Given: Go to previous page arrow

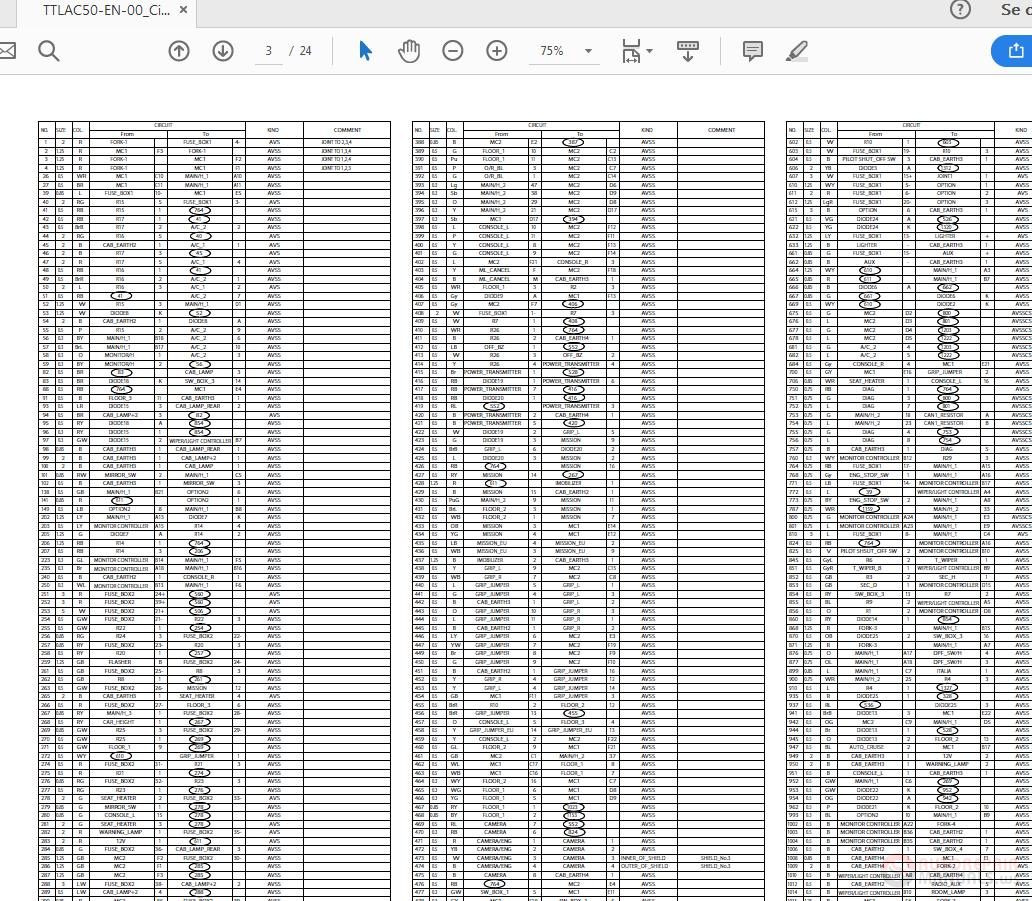Looking at the screenshot, I should [x=179, y=51].
